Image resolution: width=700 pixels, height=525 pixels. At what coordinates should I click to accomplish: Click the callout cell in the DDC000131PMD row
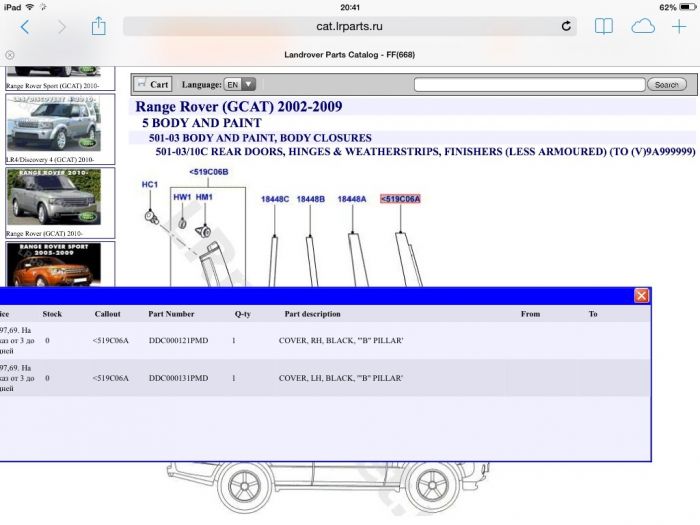point(111,378)
